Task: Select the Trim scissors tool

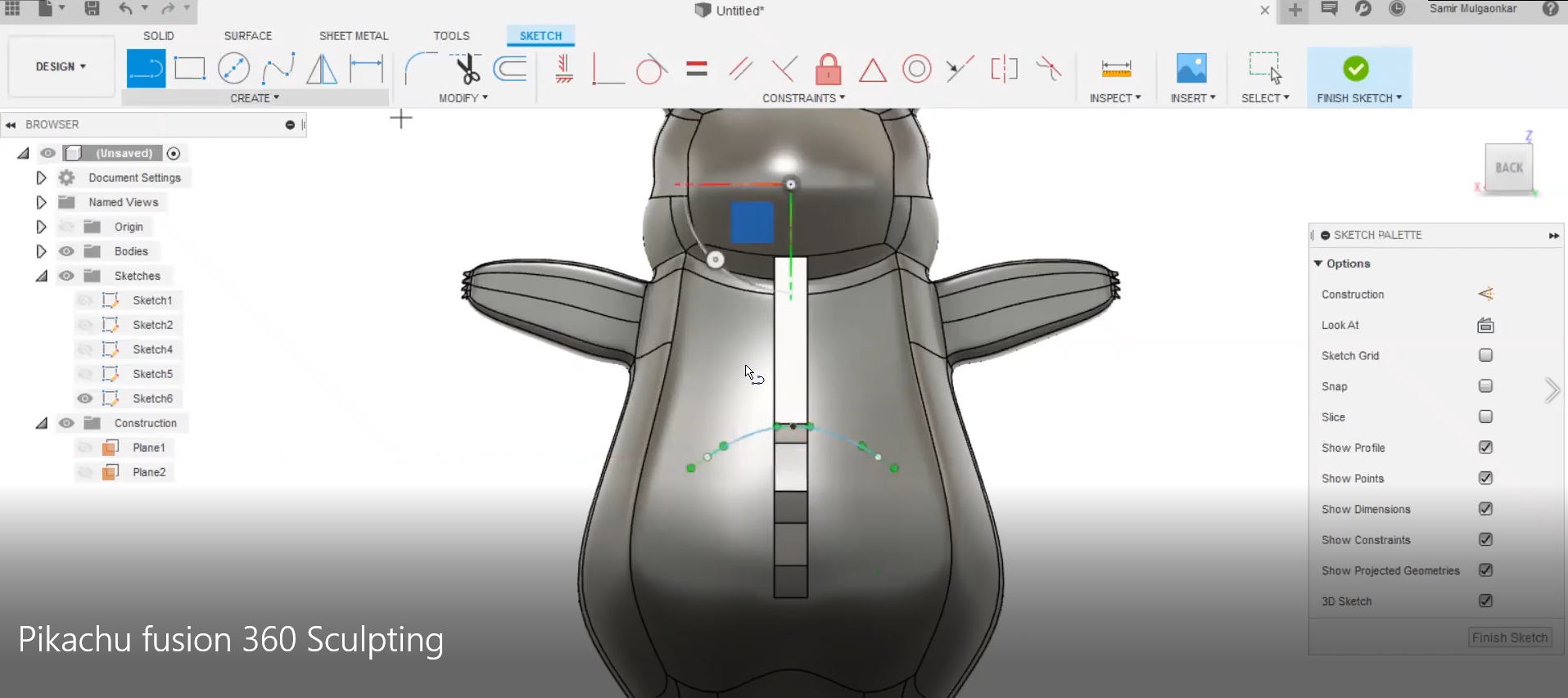Action: point(467,69)
